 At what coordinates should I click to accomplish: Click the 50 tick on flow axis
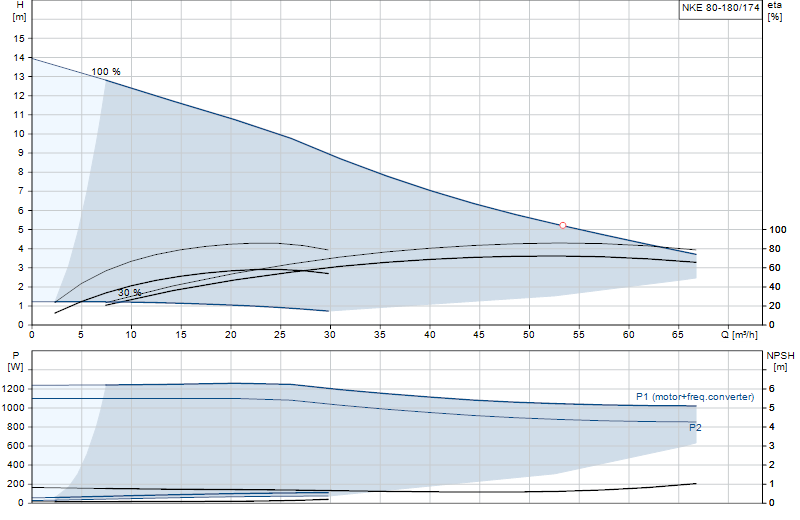529,335
